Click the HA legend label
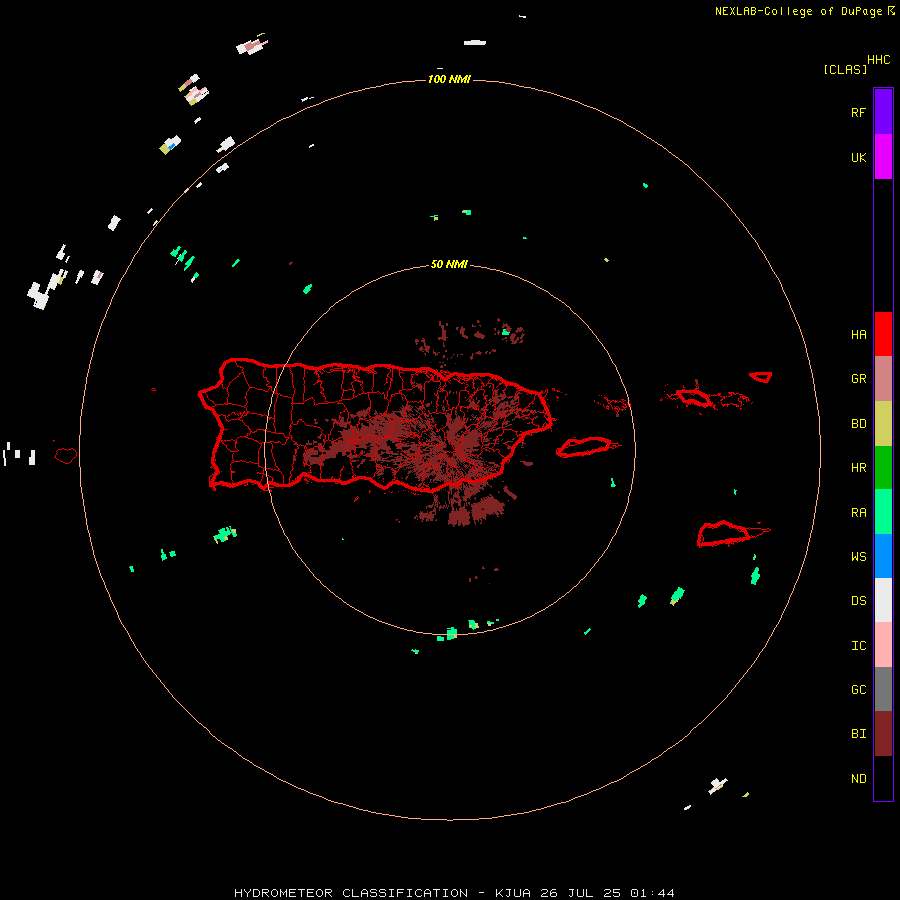This screenshot has width=900, height=900. tap(858, 334)
